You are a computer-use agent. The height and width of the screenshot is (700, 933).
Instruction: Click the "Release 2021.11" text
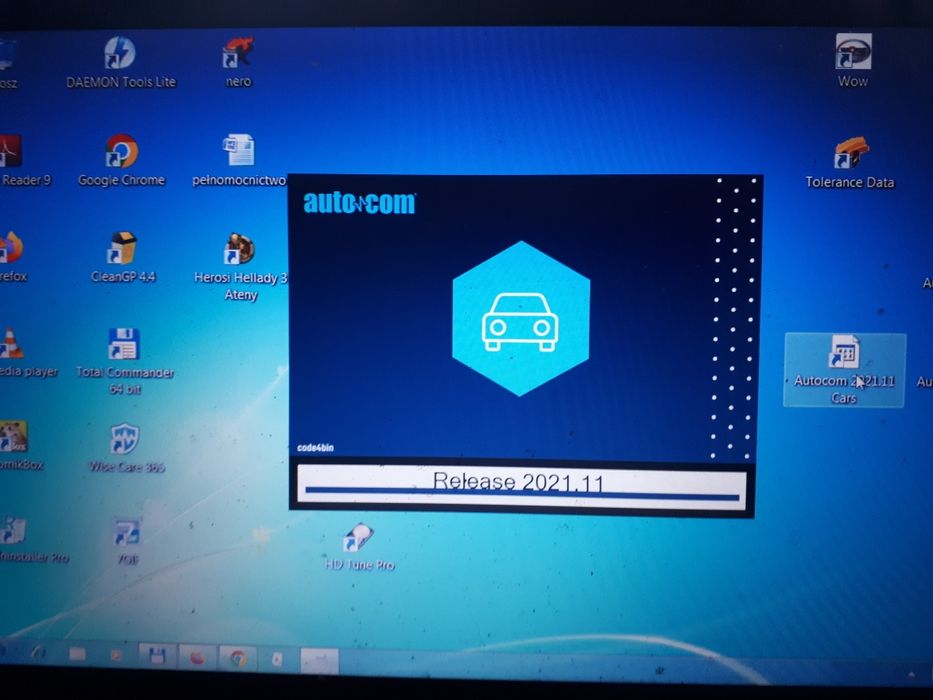[518, 481]
